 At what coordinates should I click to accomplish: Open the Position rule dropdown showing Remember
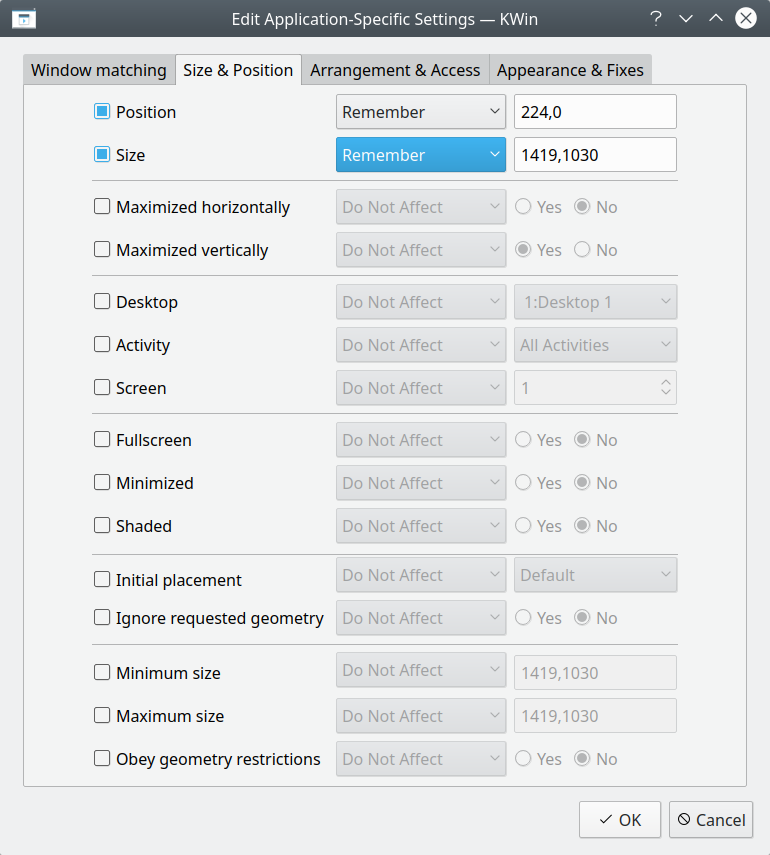pos(420,112)
